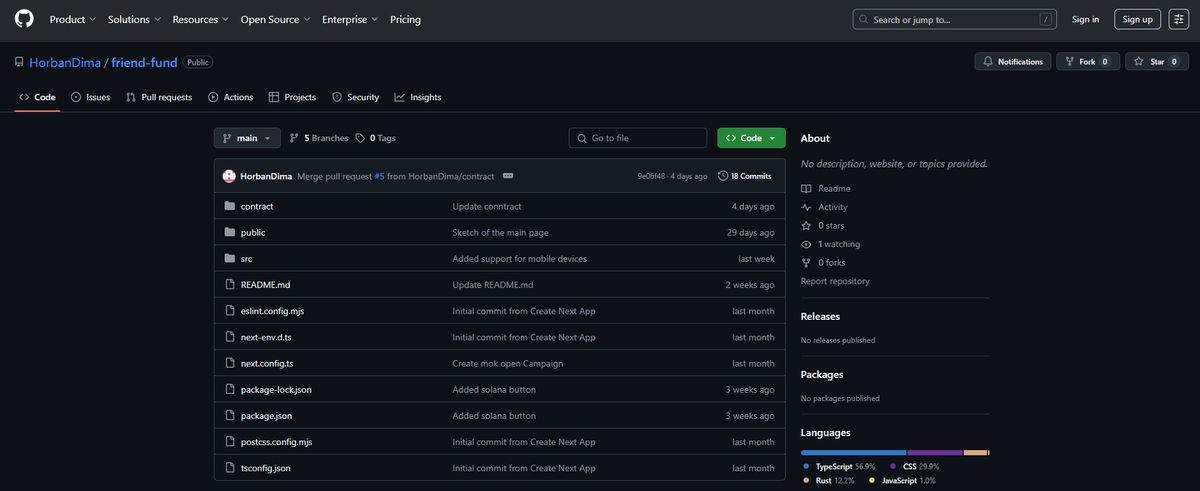Open the Enterprise dropdown
Viewport: 1200px width, 491px height.
(350, 19)
